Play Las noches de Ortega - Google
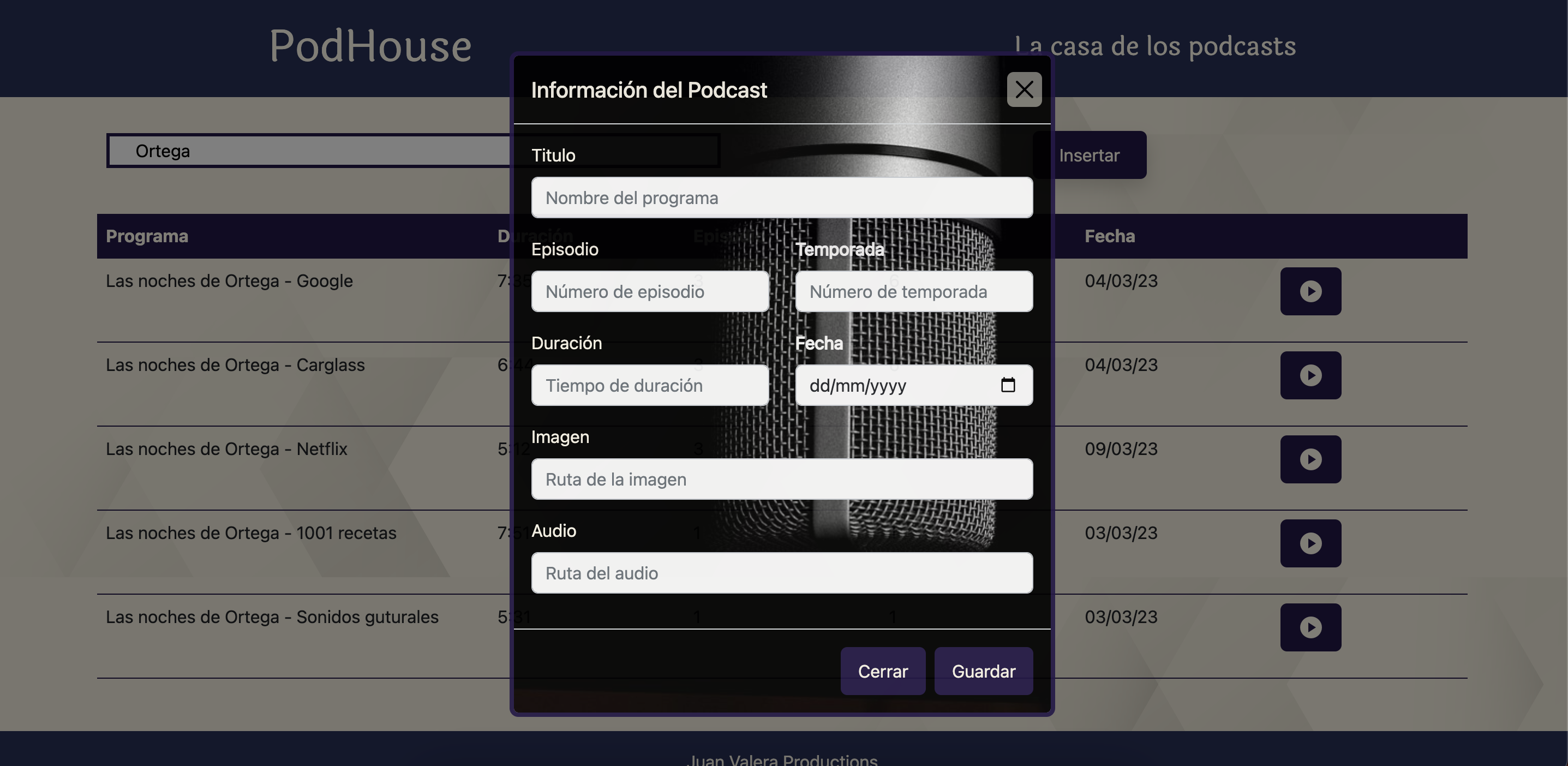Image resolution: width=1568 pixels, height=766 pixels. point(1310,291)
